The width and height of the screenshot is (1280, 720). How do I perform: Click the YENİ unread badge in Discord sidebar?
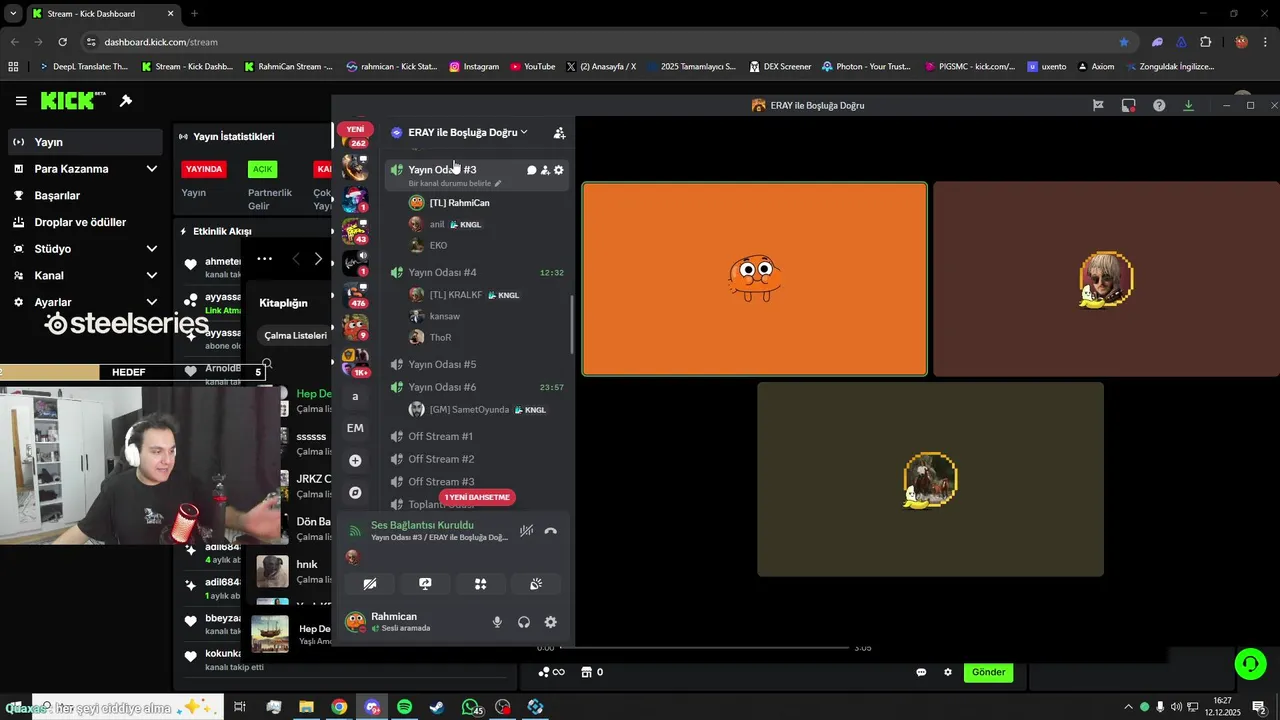355,129
